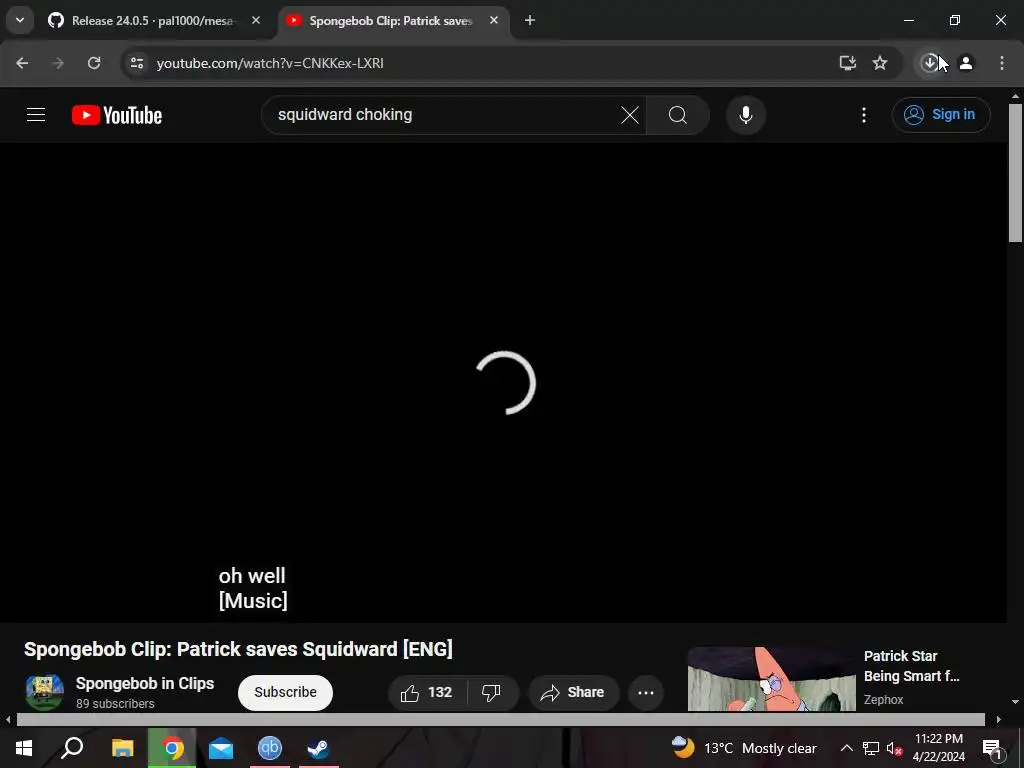Open the Chrome three-dot menu
This screenshot has height=768, width=1024.
(1002, 63)
